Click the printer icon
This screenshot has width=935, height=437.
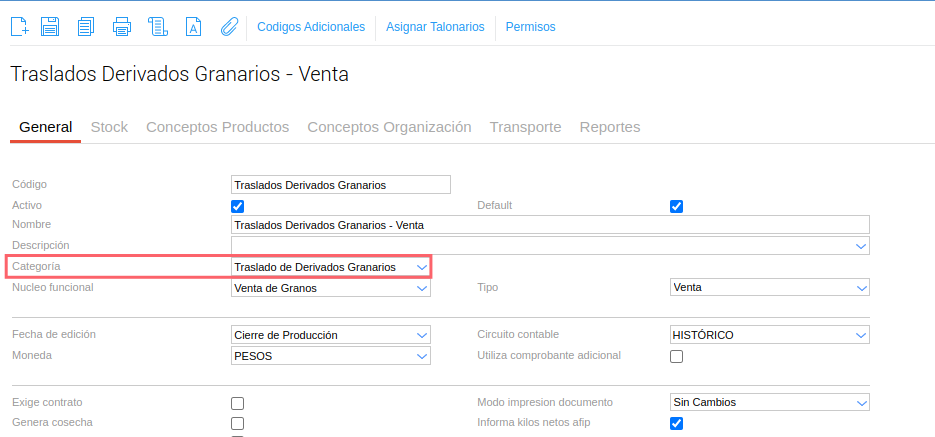tap(122, 27)
